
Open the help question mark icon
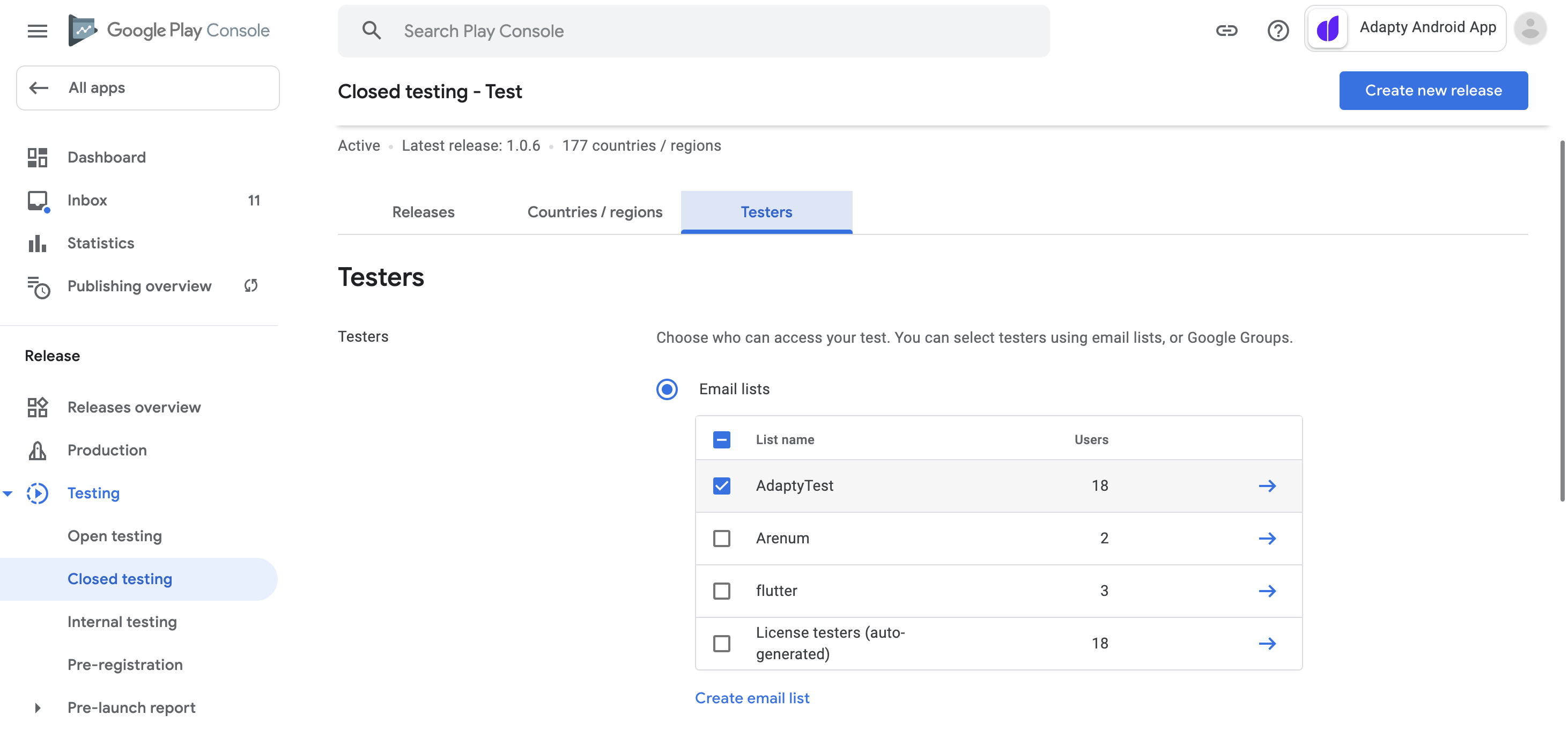(1278, 31)
